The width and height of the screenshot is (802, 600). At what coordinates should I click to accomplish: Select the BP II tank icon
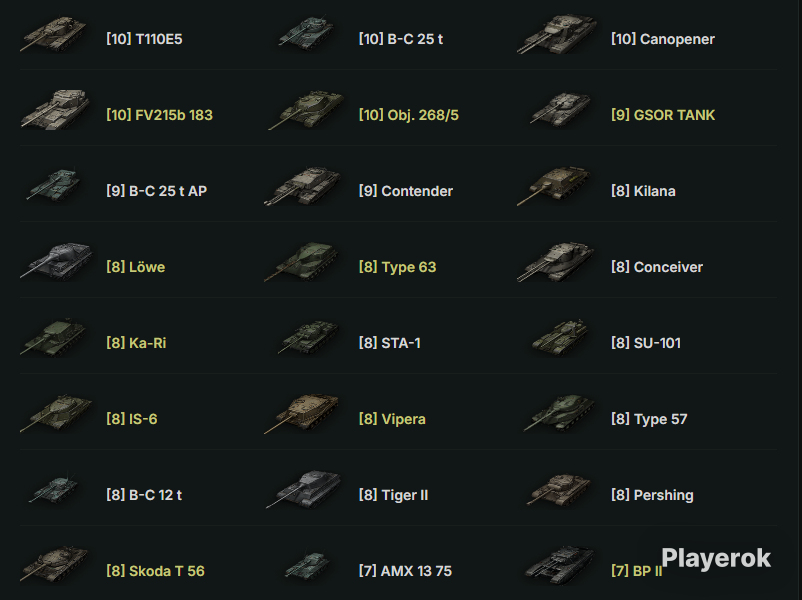coord(560,565)
